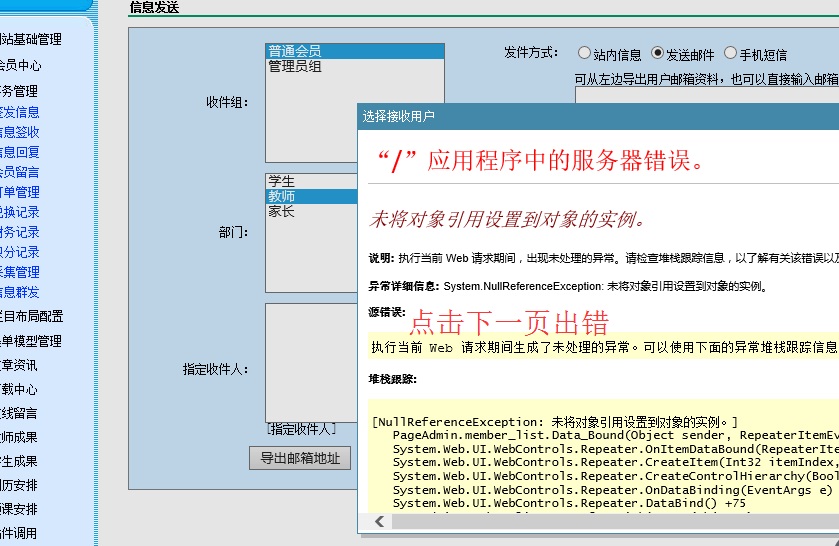839x546 pixels.
Task: Click the scroll-left arrow of the error popup
Action: 379,522
